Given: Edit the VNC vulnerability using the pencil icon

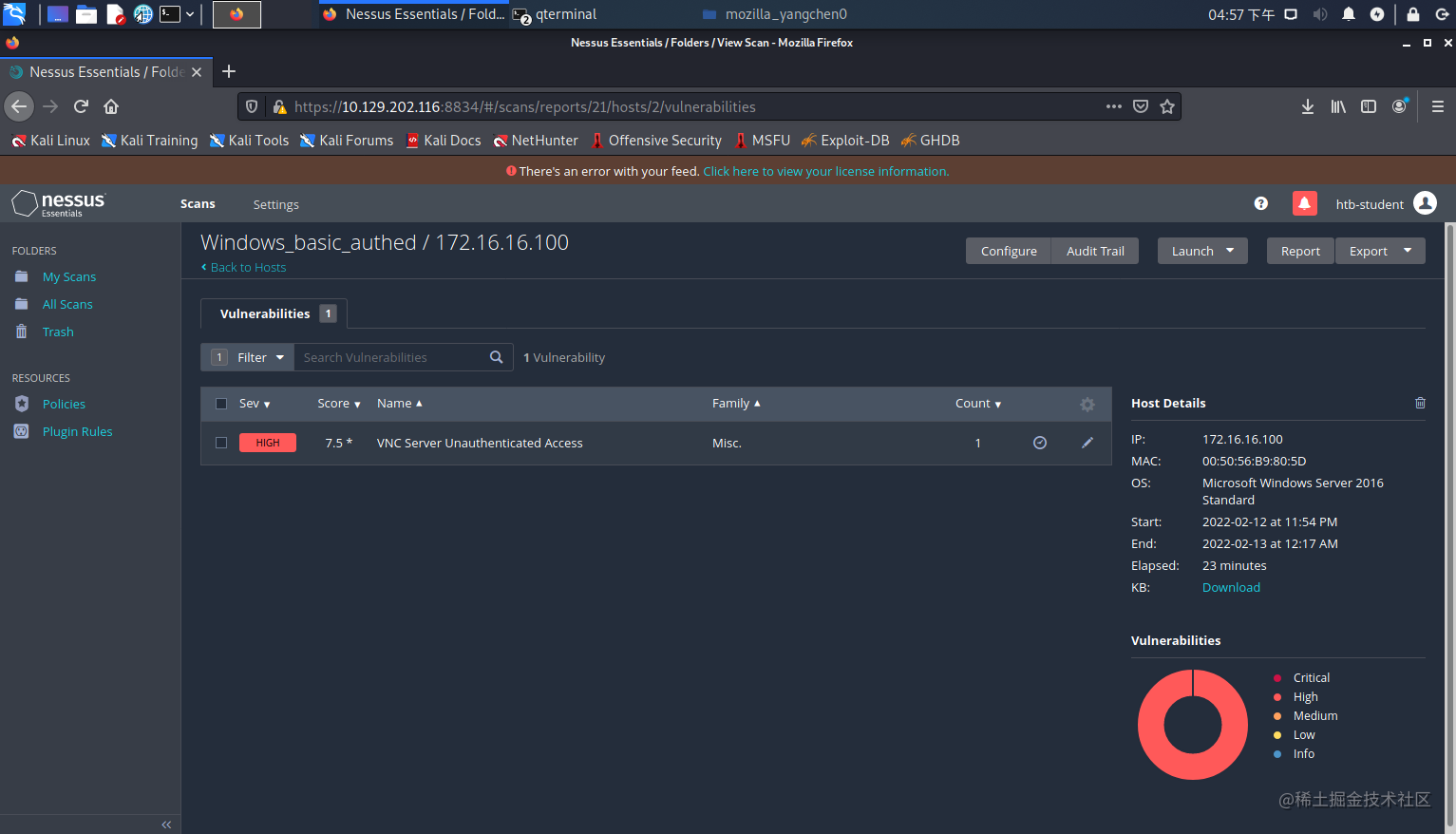Looking at the screenshot, I should coord(1087,443).
